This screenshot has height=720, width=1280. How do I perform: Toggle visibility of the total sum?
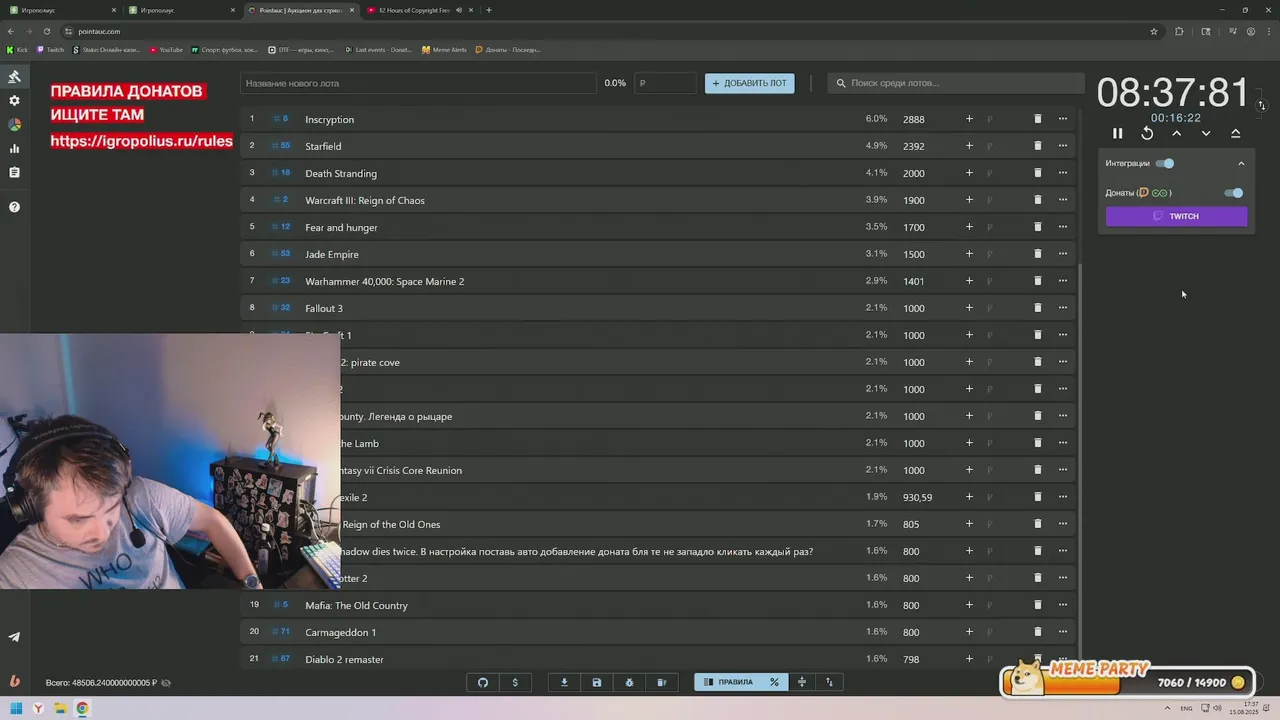(x=166, y=683)
